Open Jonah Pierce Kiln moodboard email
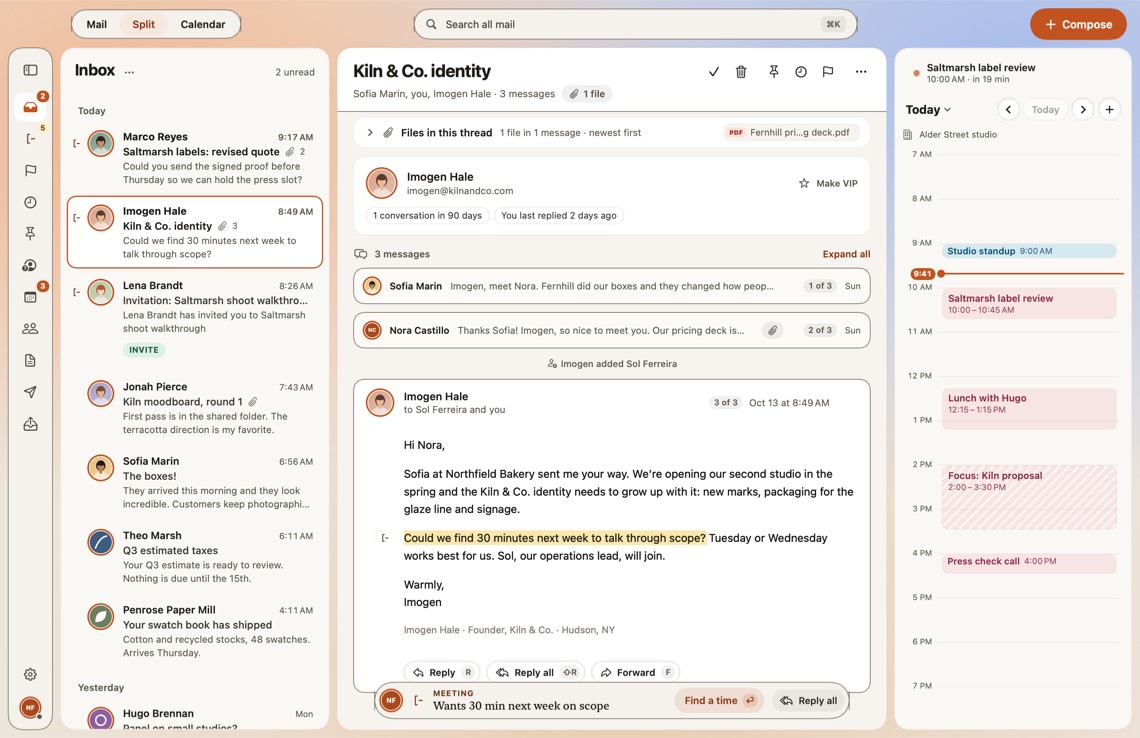 195,408
